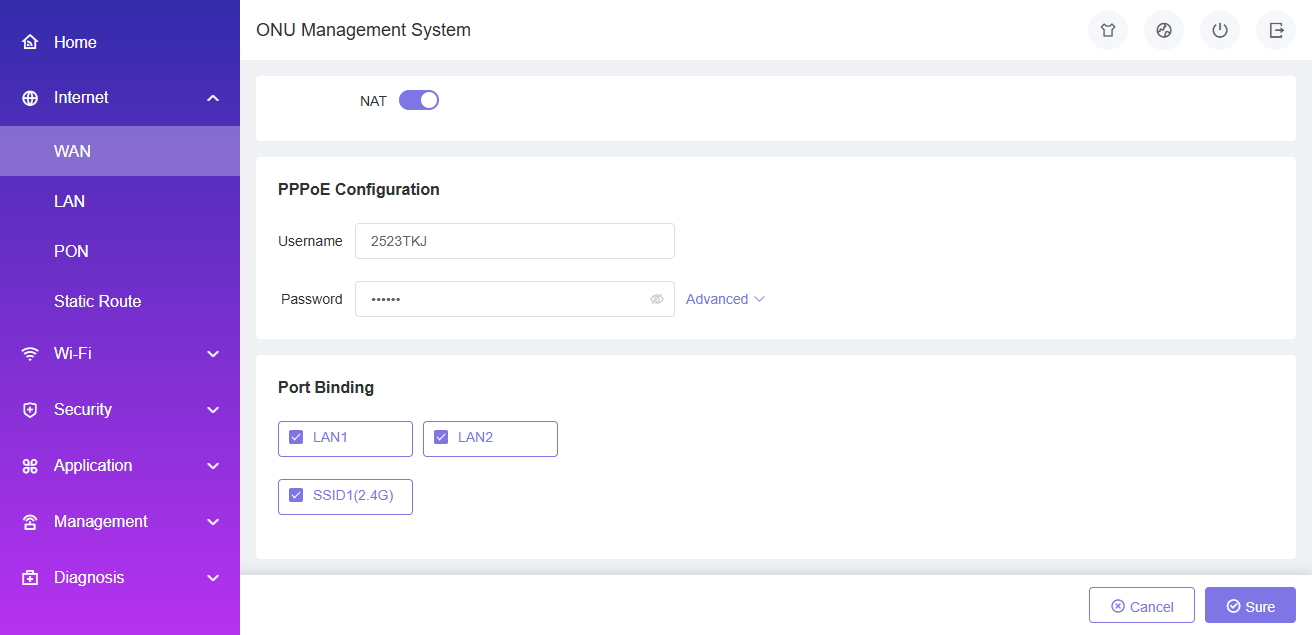
Task: Click the logout icon in header
Action: [1276, 30]
